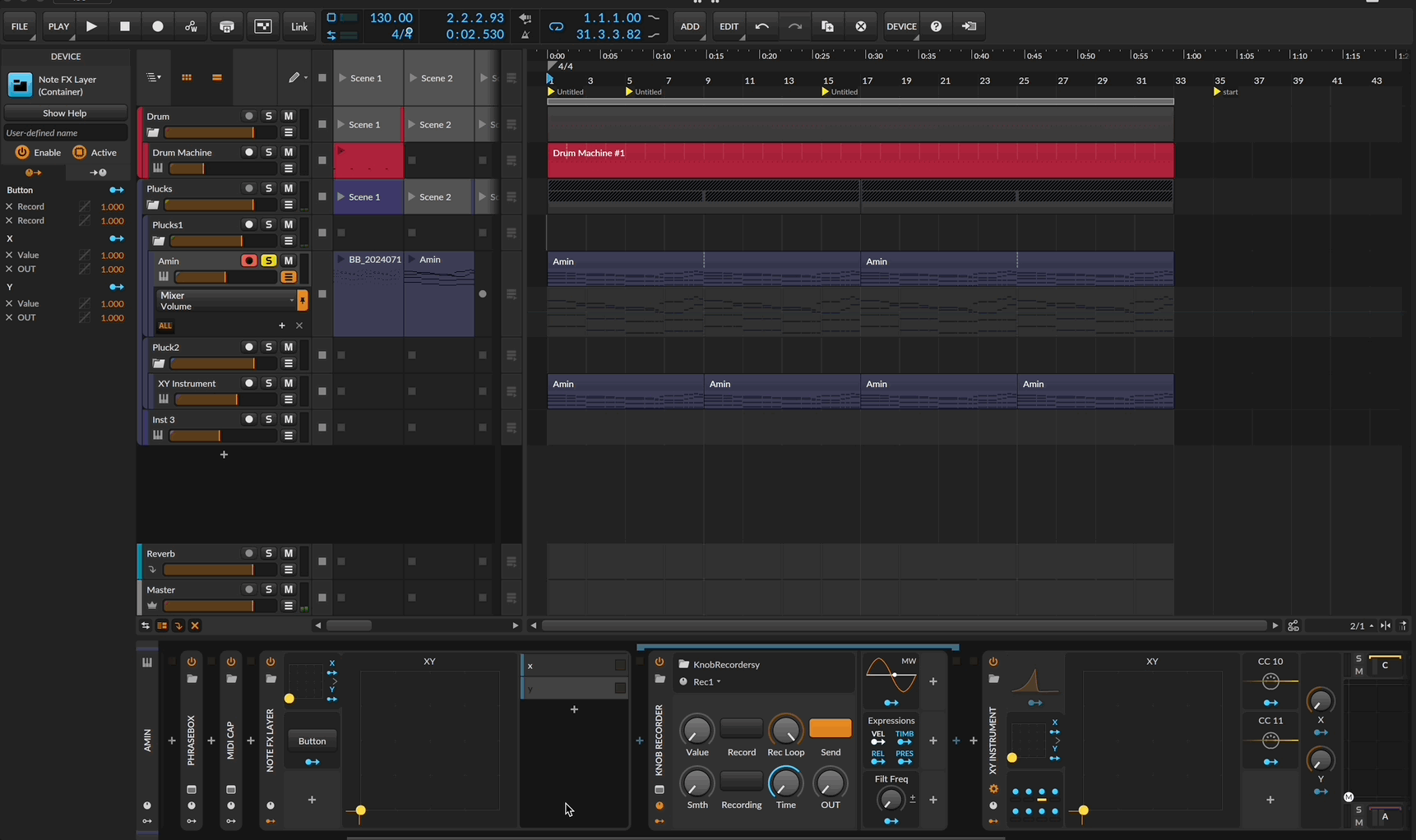Mute the Master track

[289, 589]
